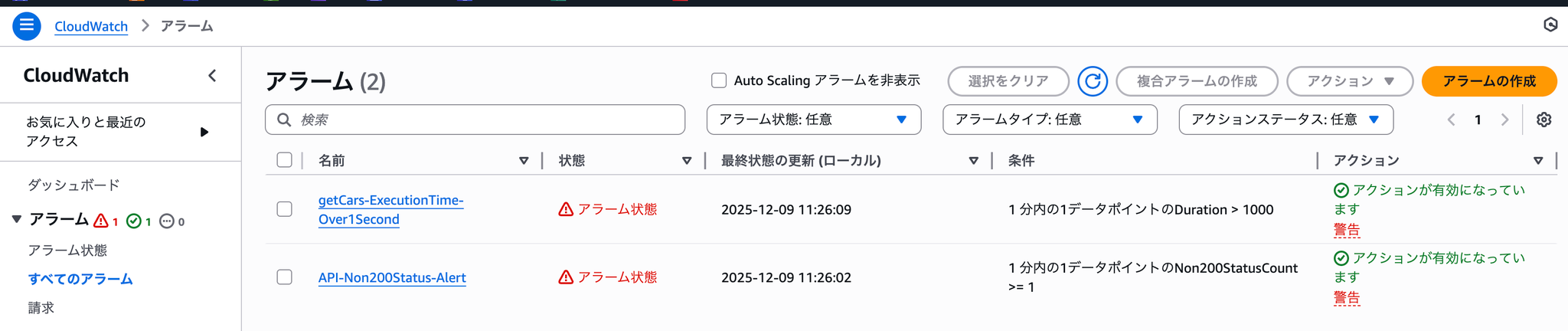Expand お気に入りと最近のアクセス submenu
Screen dimensions: 1568x331
[204, 132]
